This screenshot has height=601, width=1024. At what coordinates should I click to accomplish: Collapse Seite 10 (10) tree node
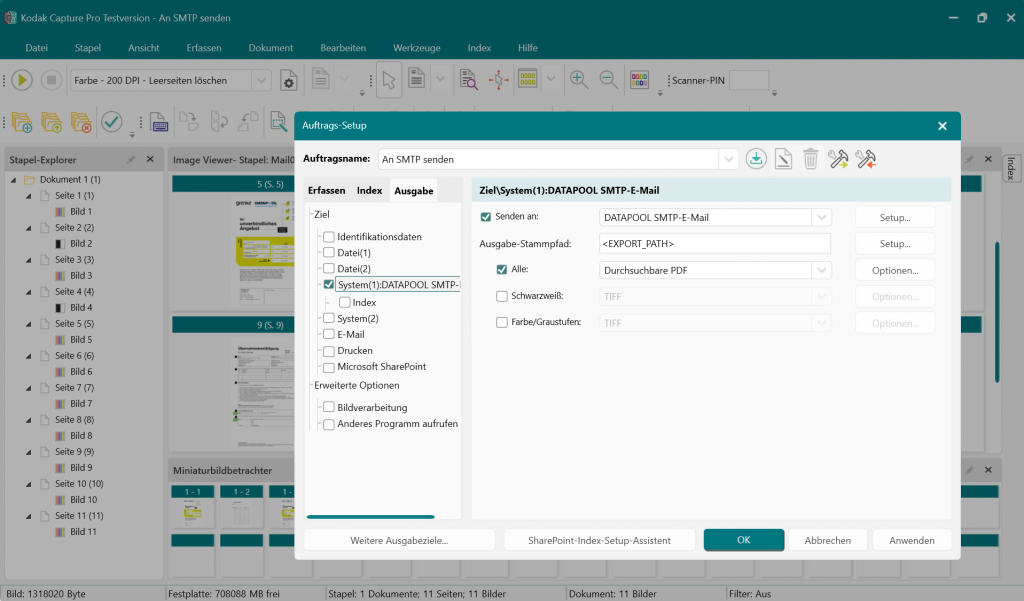coord(29,484)
